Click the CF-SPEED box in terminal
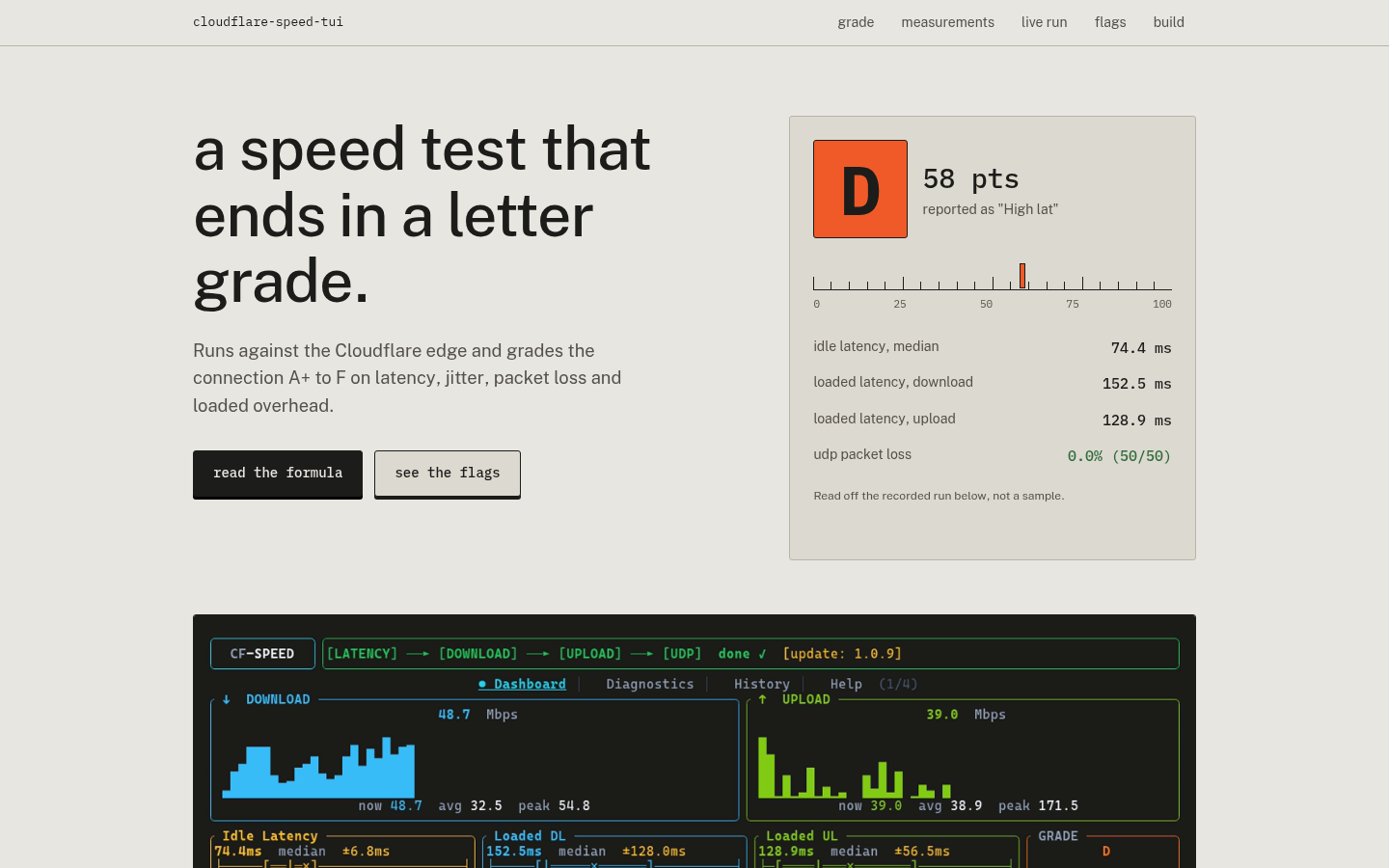The image size is (1389, 868). (x=262, y=654)
